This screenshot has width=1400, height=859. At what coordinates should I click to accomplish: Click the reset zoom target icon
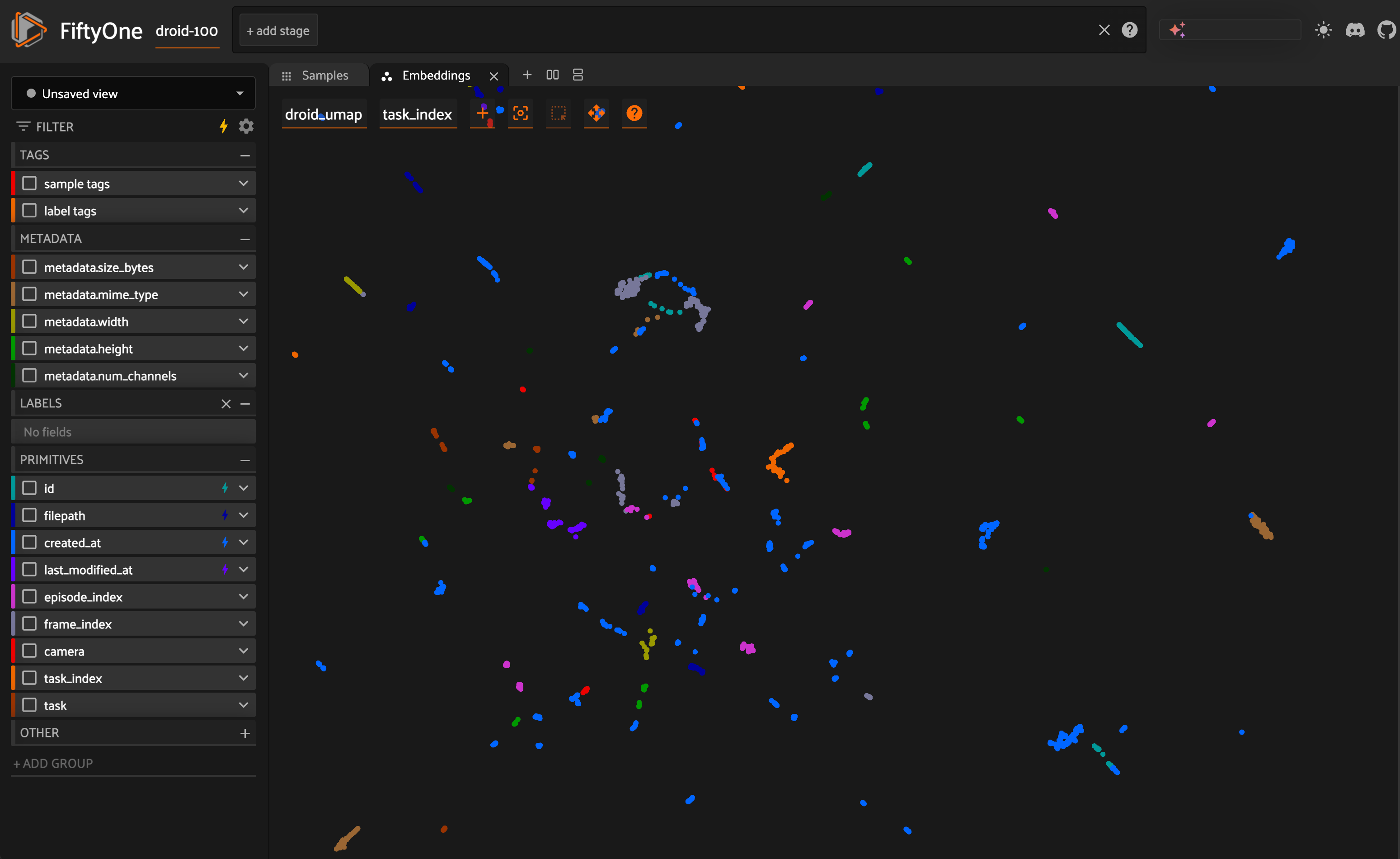[521, 113]
